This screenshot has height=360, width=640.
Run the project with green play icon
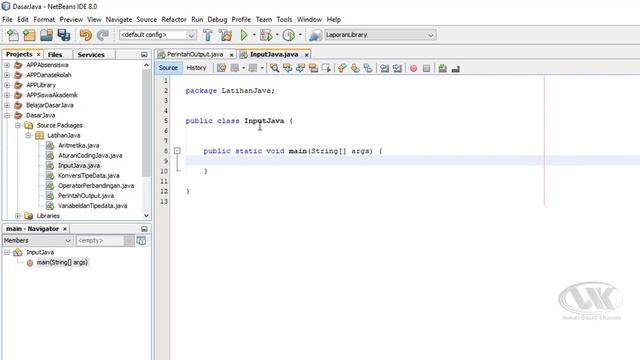[x=244, y=35]
